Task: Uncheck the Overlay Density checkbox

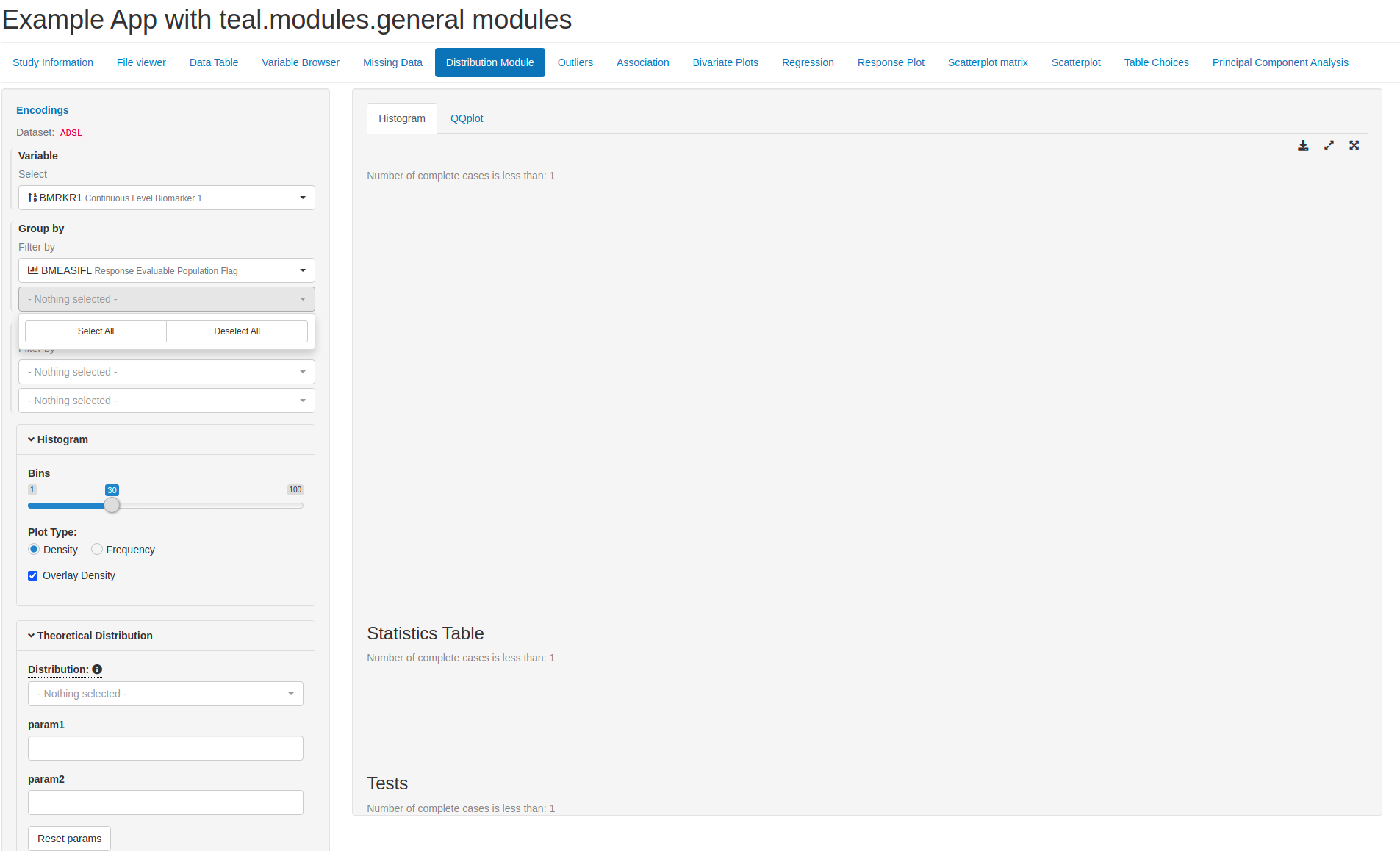Action: point(32,575)
